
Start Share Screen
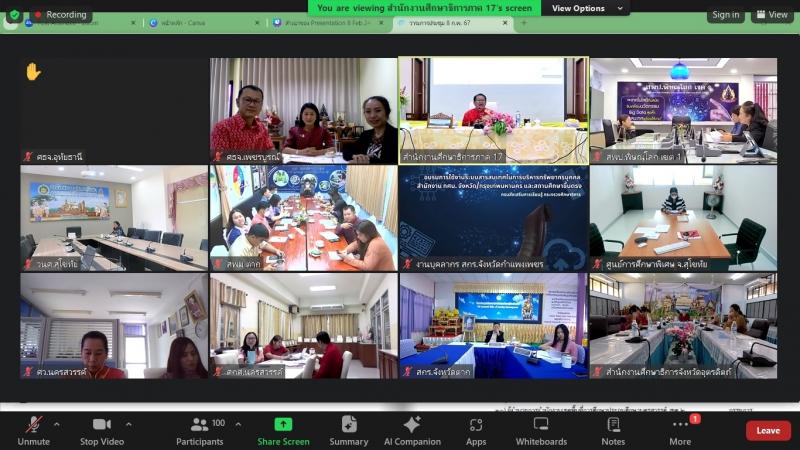283,431
